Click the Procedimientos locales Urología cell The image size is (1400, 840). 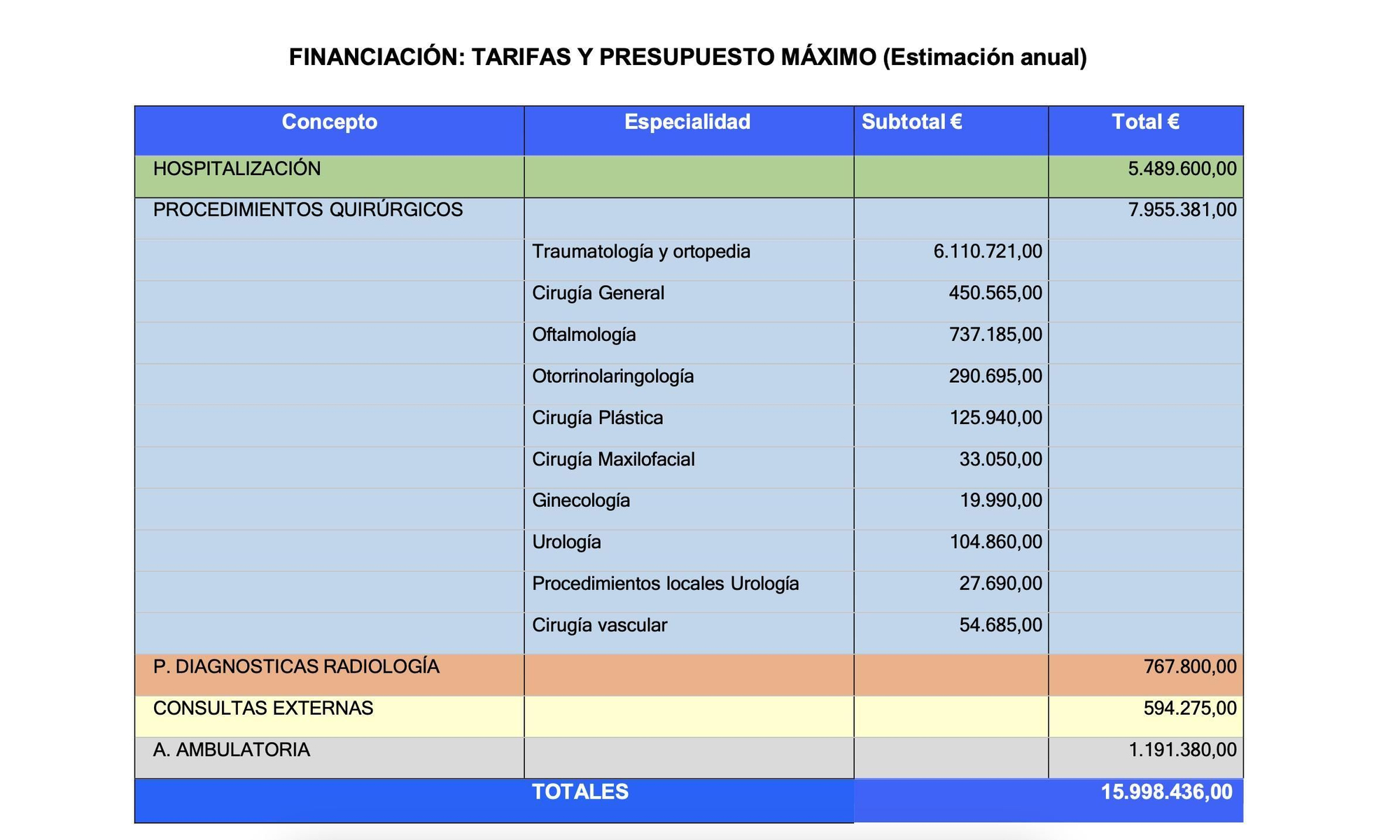click(x=666, y=582)
